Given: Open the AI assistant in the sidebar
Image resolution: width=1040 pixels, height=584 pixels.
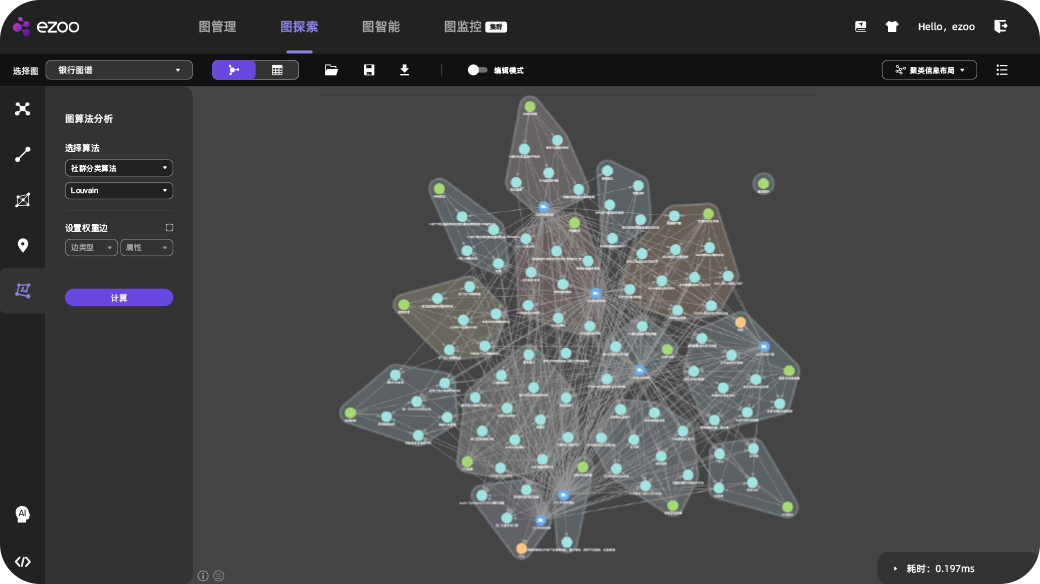Looking at the screenshot, I should point(22,514).
